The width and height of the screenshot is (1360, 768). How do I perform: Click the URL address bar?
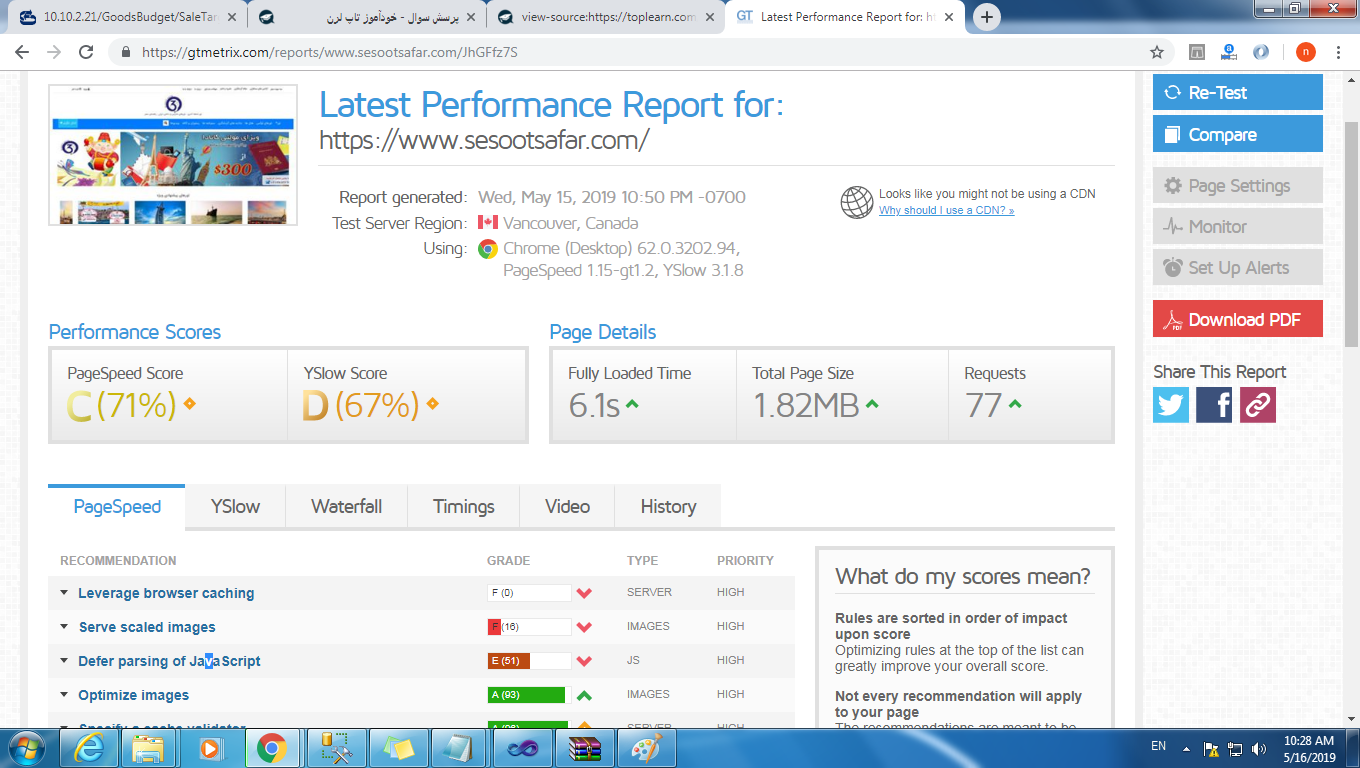coord(640,52)
